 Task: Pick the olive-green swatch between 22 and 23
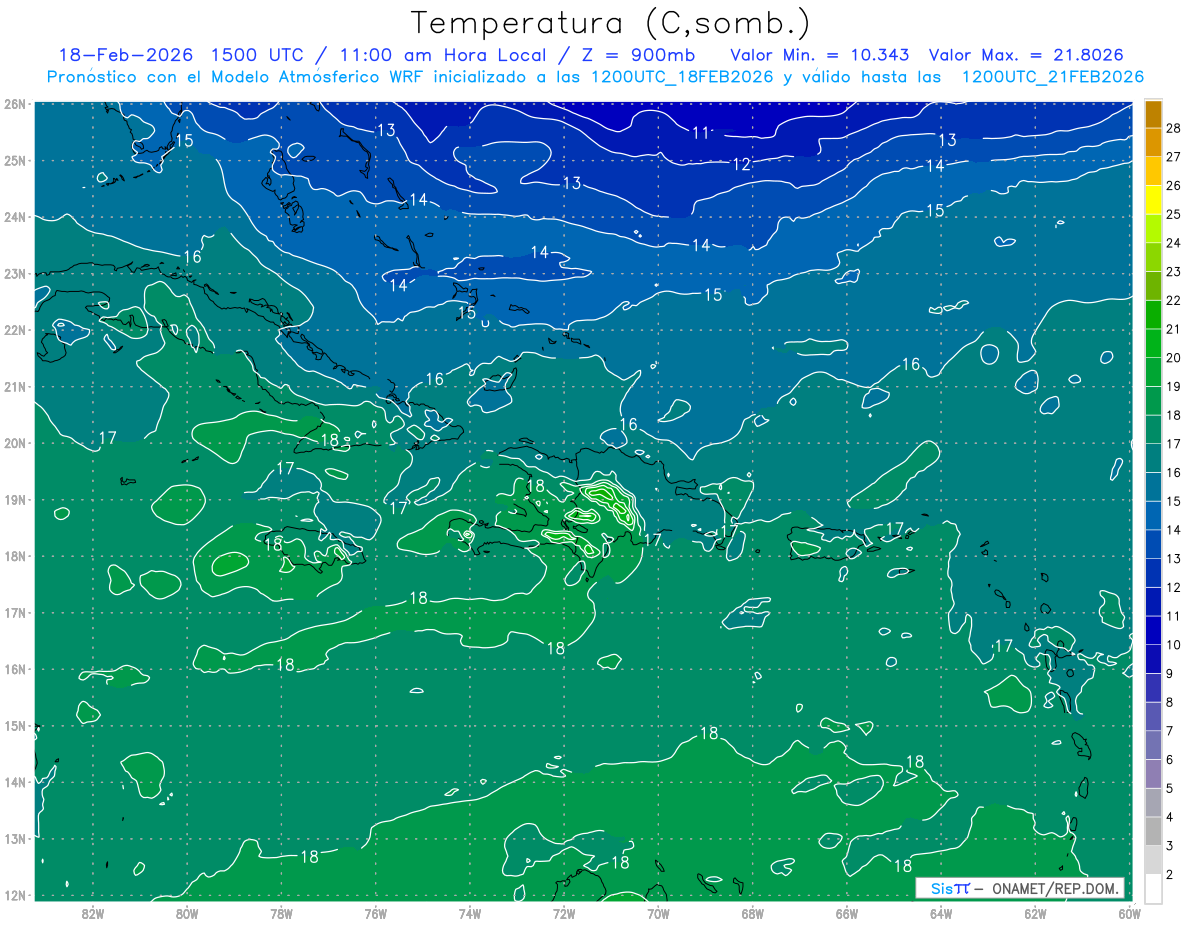[1153, 286]
